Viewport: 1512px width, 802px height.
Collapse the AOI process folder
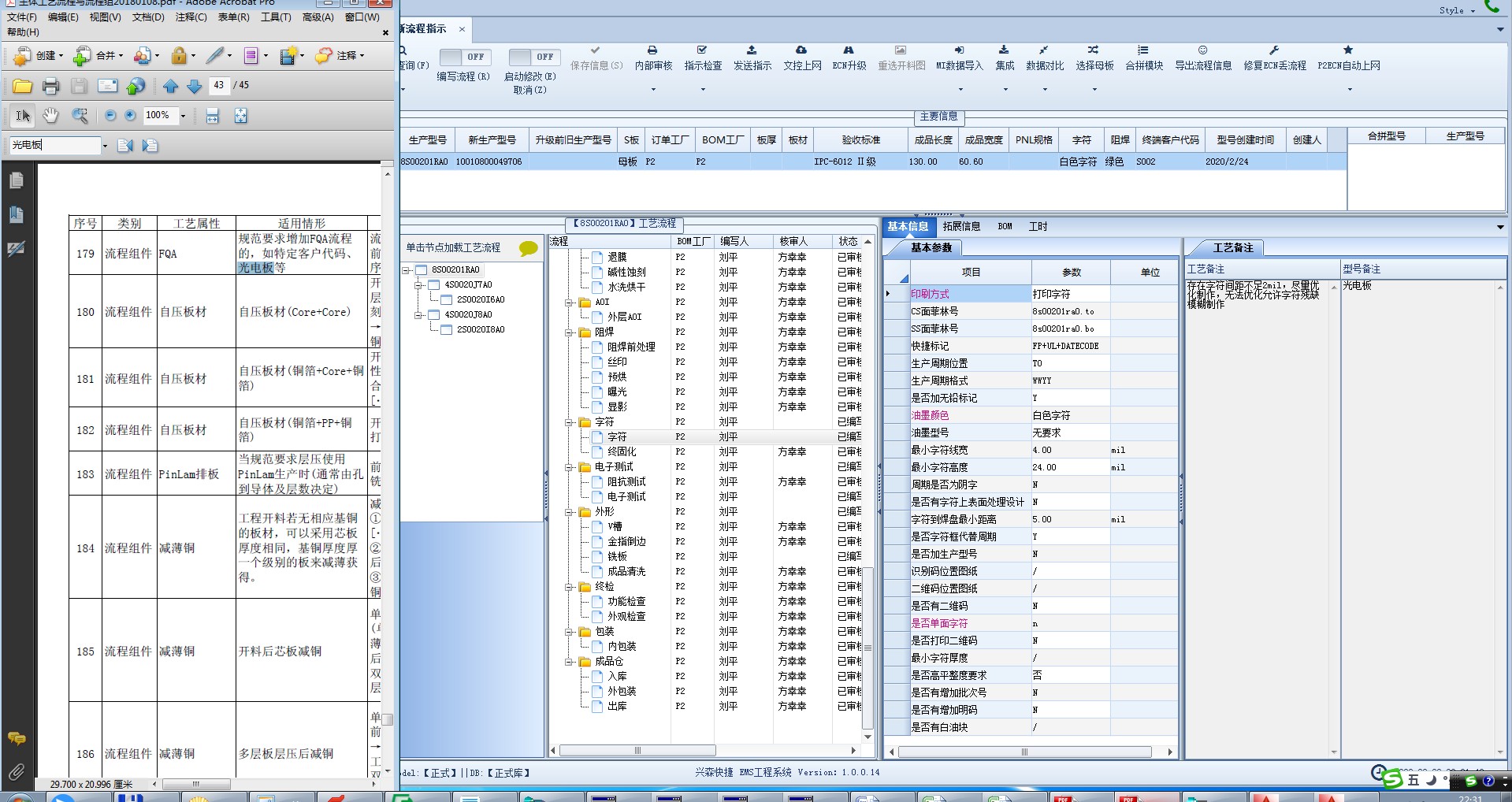tap(568, 303)
